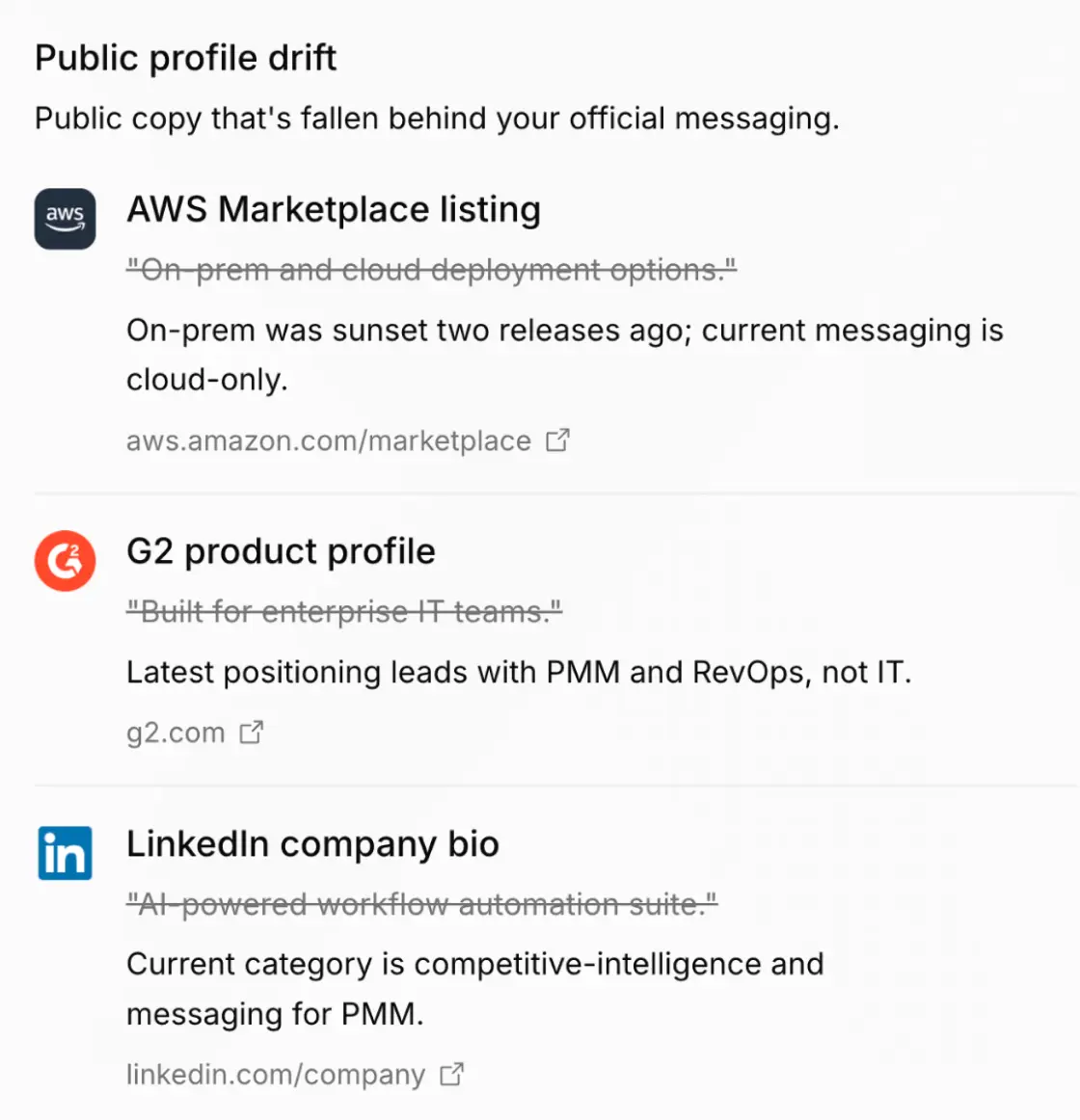Follow the linkedin.com/company link

pos(276,1075)
